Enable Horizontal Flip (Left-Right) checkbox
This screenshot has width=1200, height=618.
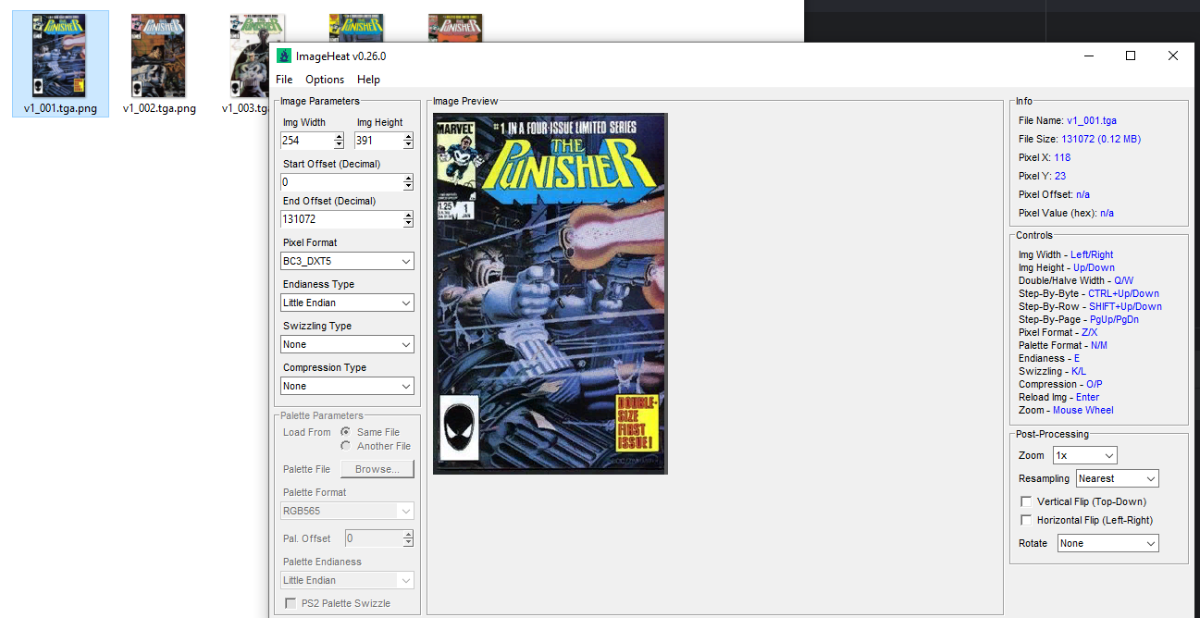pyautogui.click(x=1025, y=520)
